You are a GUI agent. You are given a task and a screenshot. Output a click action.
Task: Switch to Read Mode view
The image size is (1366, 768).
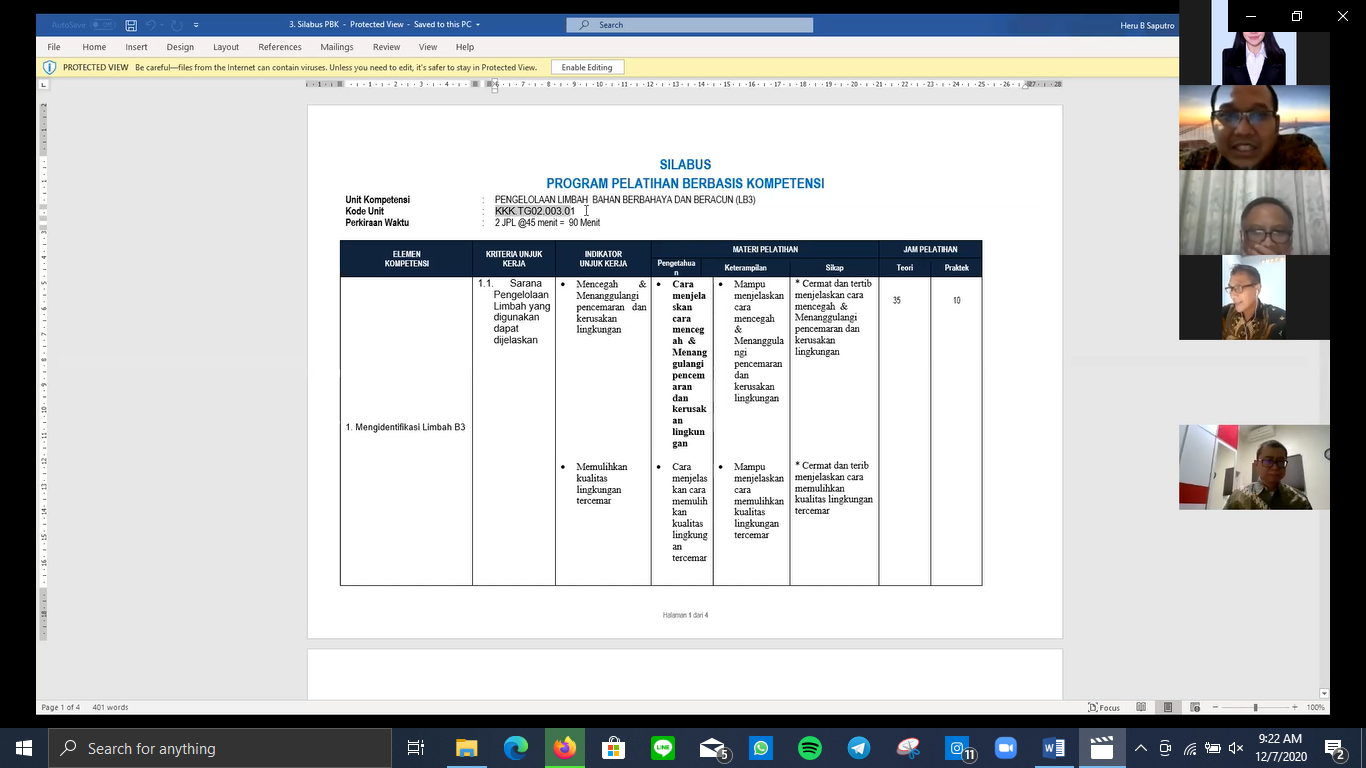click(x=1141, y=707)
